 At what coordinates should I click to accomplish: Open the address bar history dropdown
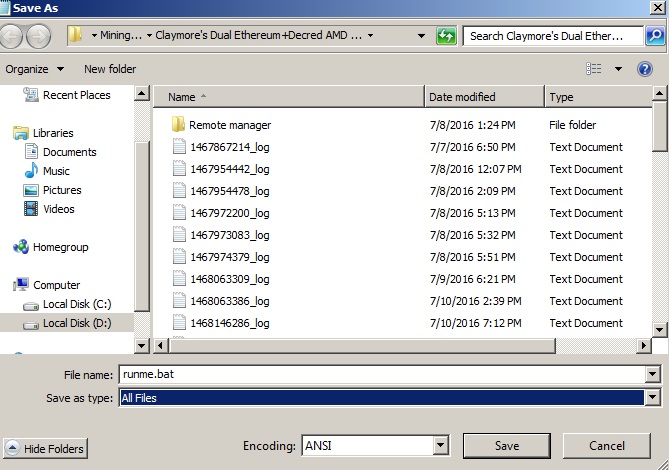click(421, 36)
